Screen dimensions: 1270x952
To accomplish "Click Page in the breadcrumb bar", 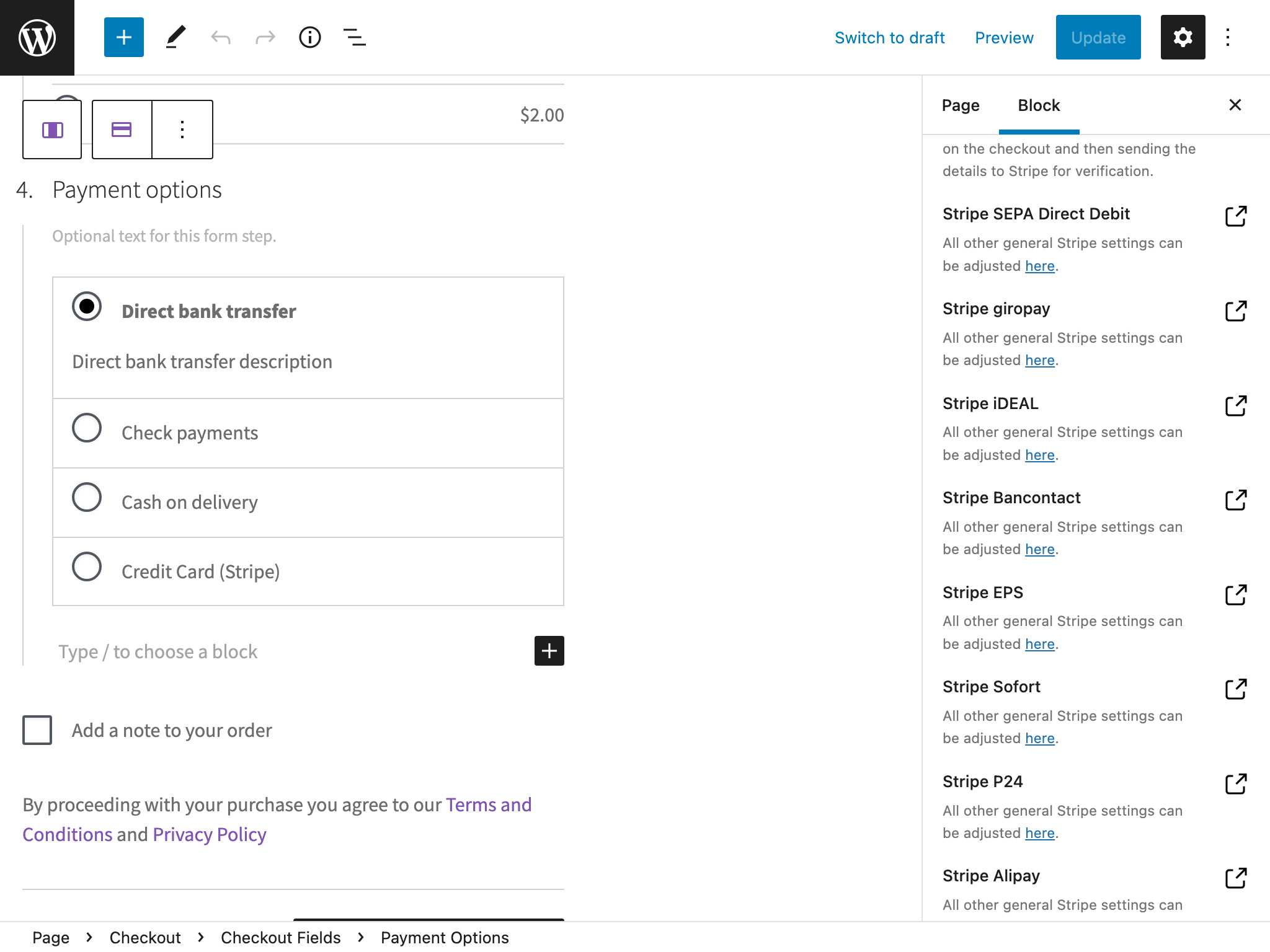I will point(51,937).
